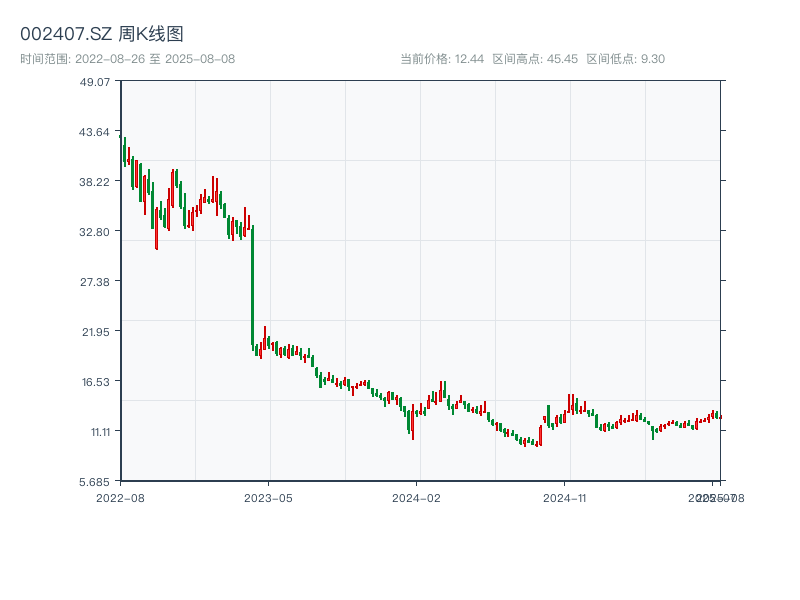
Task: Select the 43.64 y-axis tick label
Action: (x=95, y=131)
